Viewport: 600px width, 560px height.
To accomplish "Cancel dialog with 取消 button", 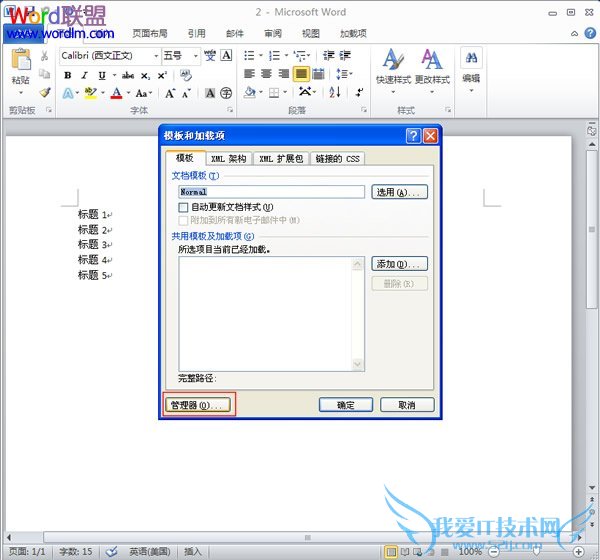I will click(x=407, y=405).
